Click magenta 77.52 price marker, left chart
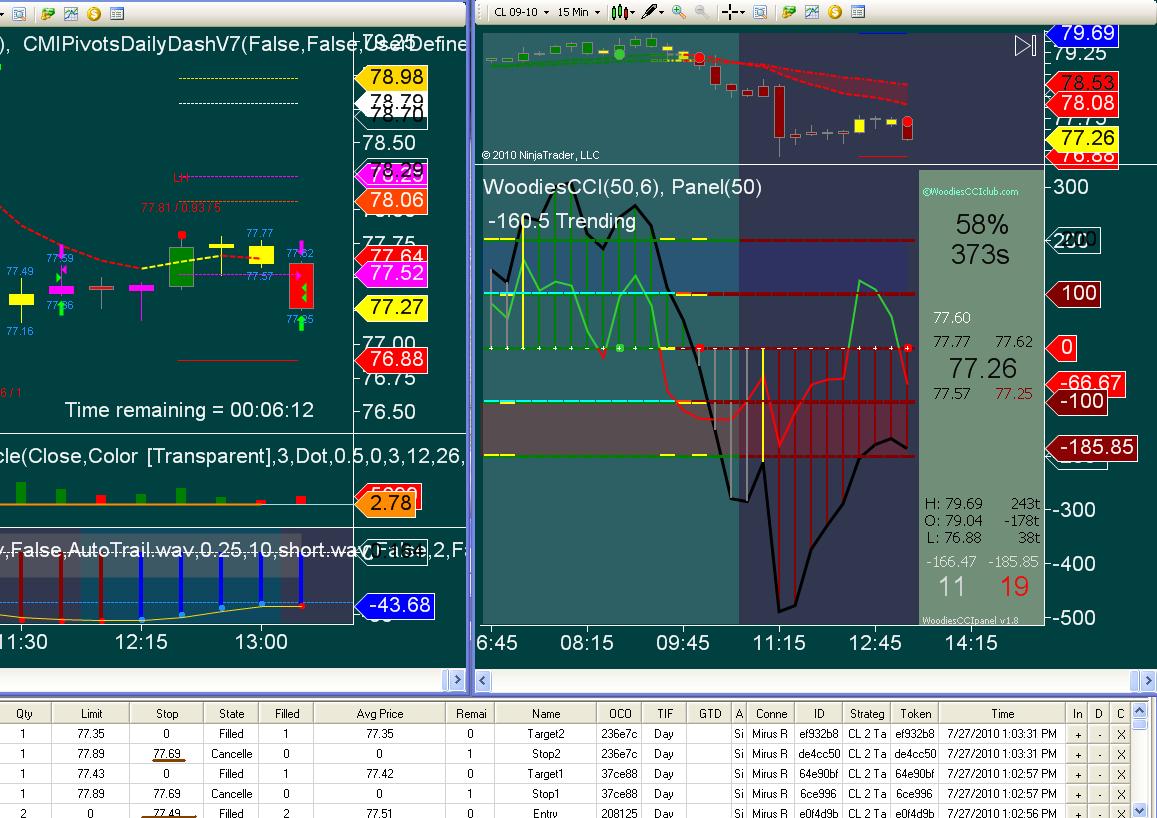 click(x=391, y=273)
